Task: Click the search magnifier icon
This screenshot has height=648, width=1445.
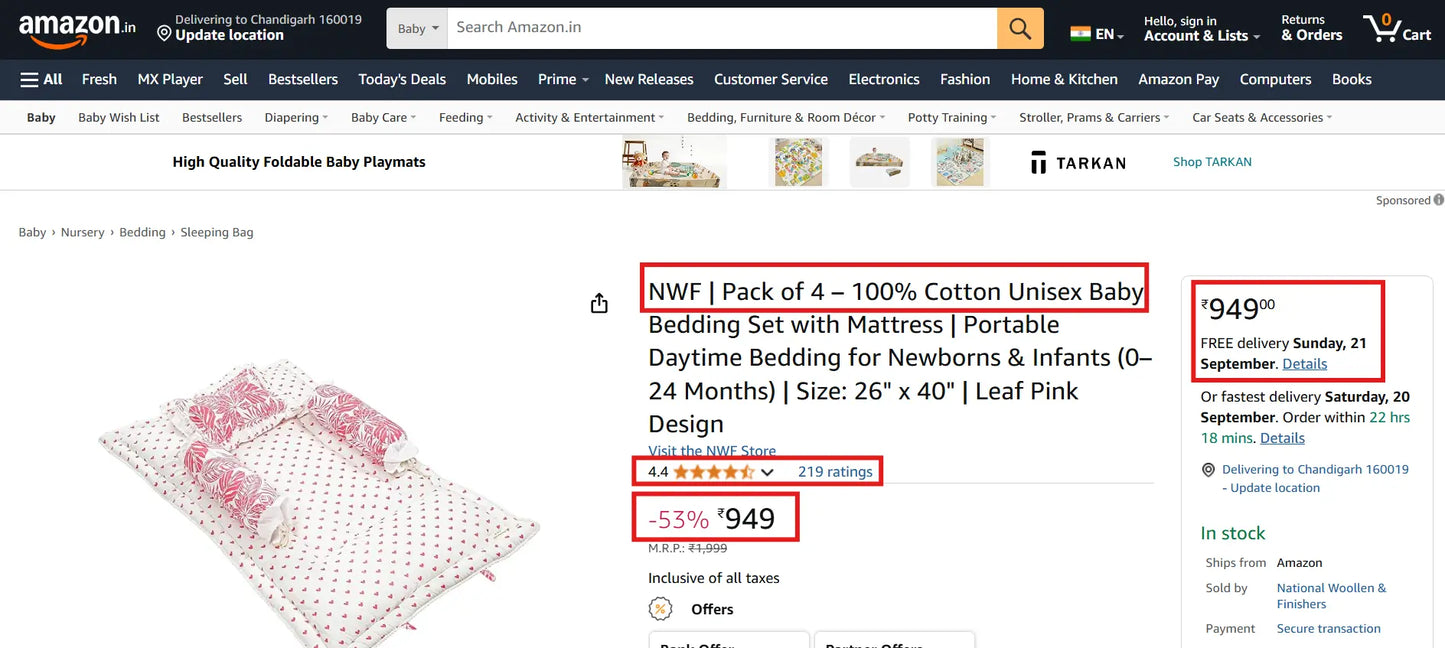Action: 1019,27
